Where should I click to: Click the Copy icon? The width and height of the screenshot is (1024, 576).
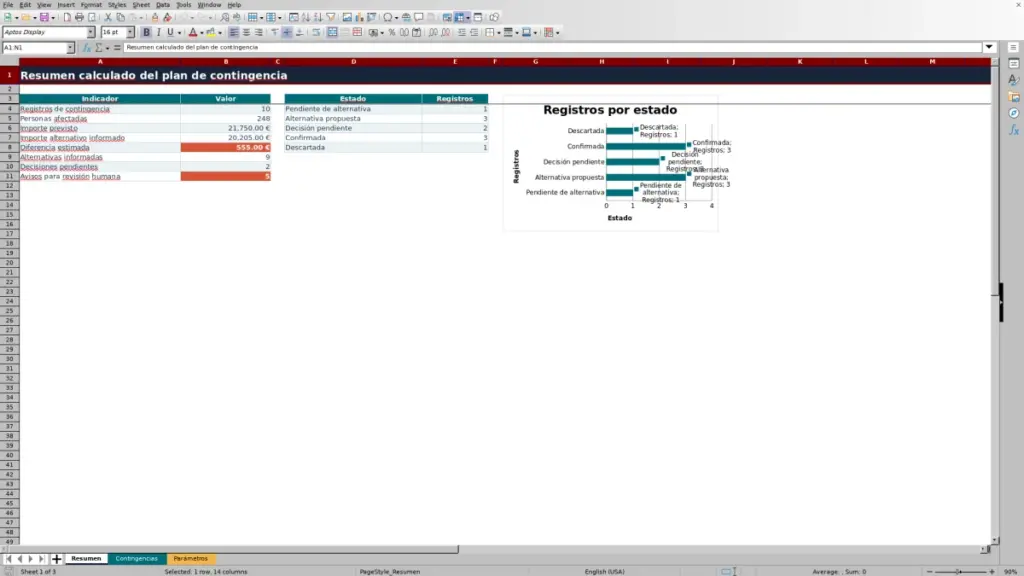(x=120, y=17)
